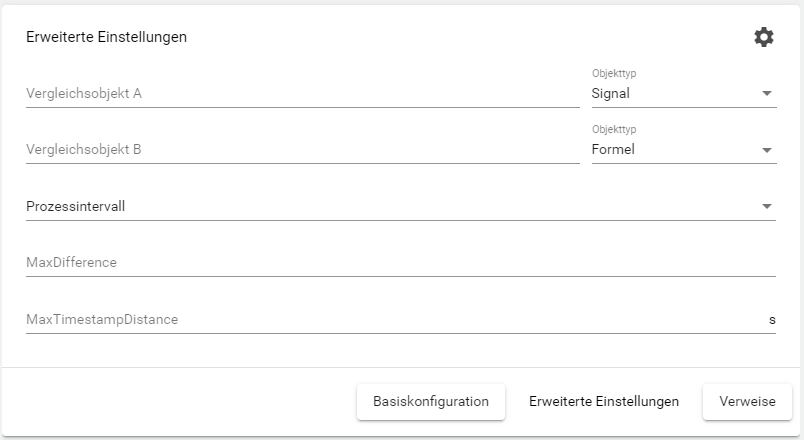
Task: Click the 's' unit suffix of MaxTimestampDistance
Action: click(772, 319)
